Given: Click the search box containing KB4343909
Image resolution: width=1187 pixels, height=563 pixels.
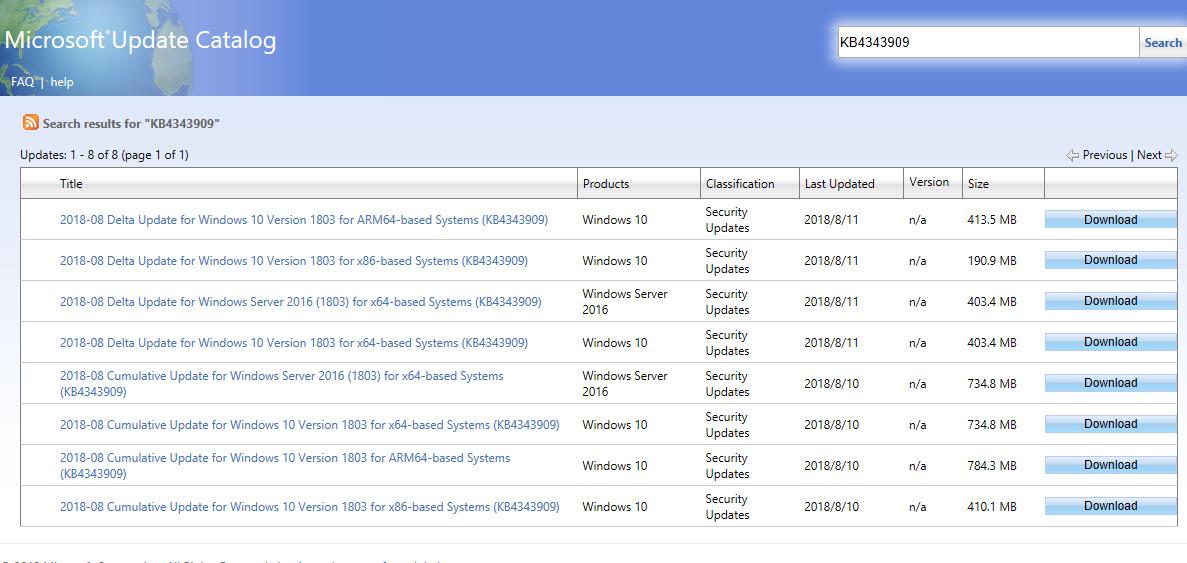Looking at the screenshot, I should 986,42.
